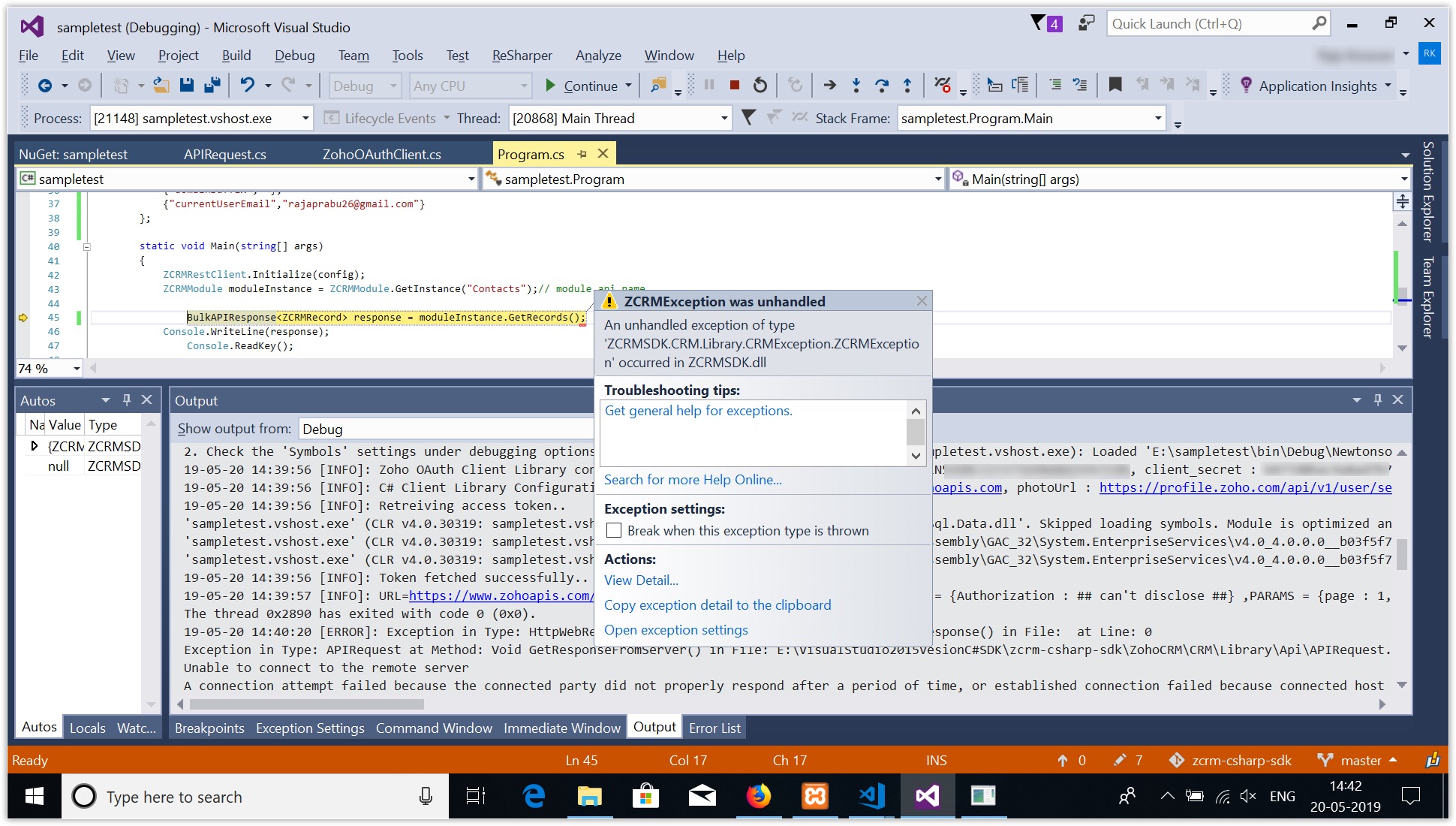The image size is (1456, 826).
Task: Close the ZCRMException popup
Action: click(x=922, y=300)
